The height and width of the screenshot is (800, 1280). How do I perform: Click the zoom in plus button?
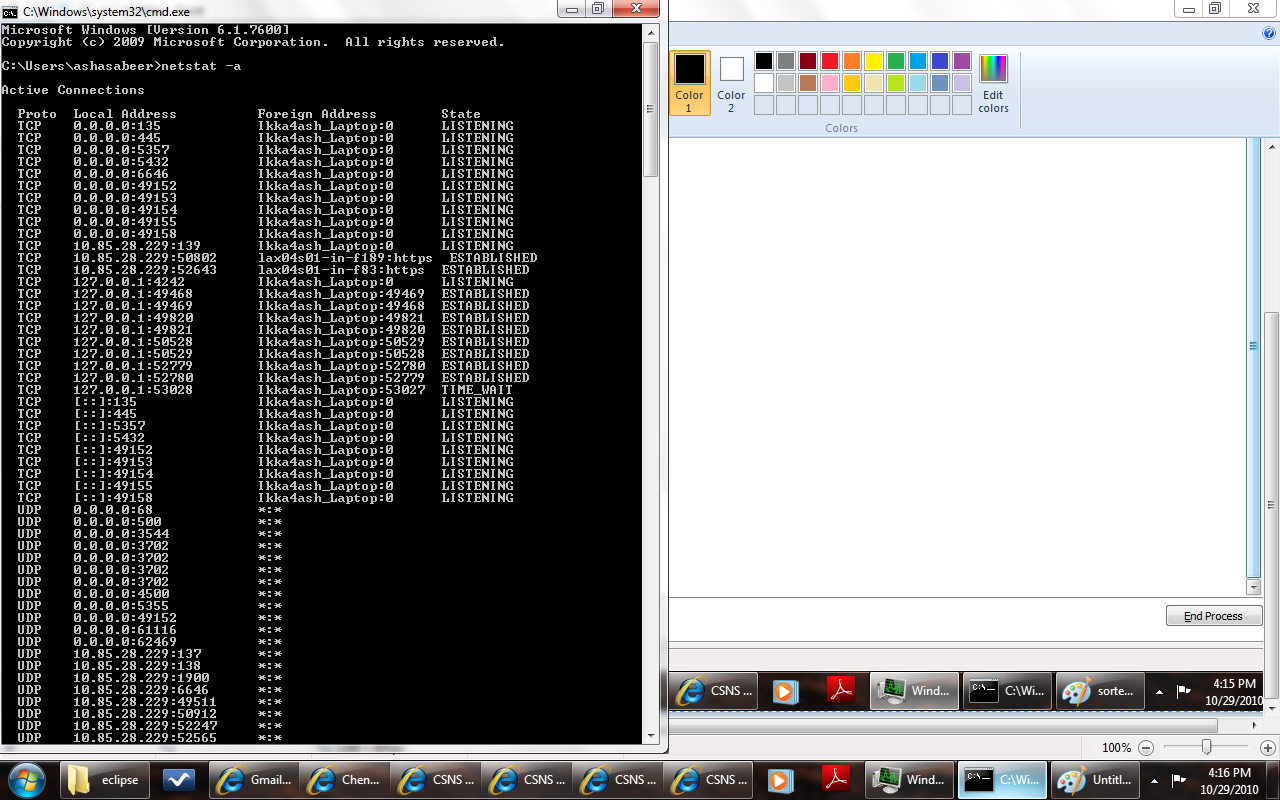pos(1268,747)
